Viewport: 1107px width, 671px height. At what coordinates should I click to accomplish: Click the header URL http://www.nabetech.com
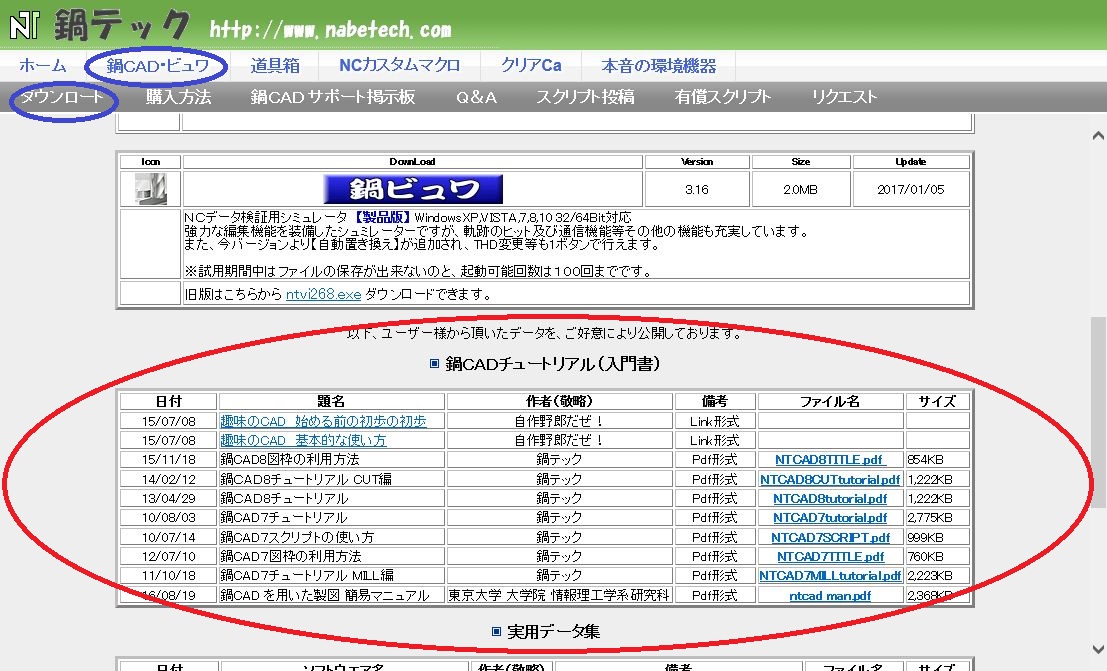pyautogui.click(x=330, y=29)
